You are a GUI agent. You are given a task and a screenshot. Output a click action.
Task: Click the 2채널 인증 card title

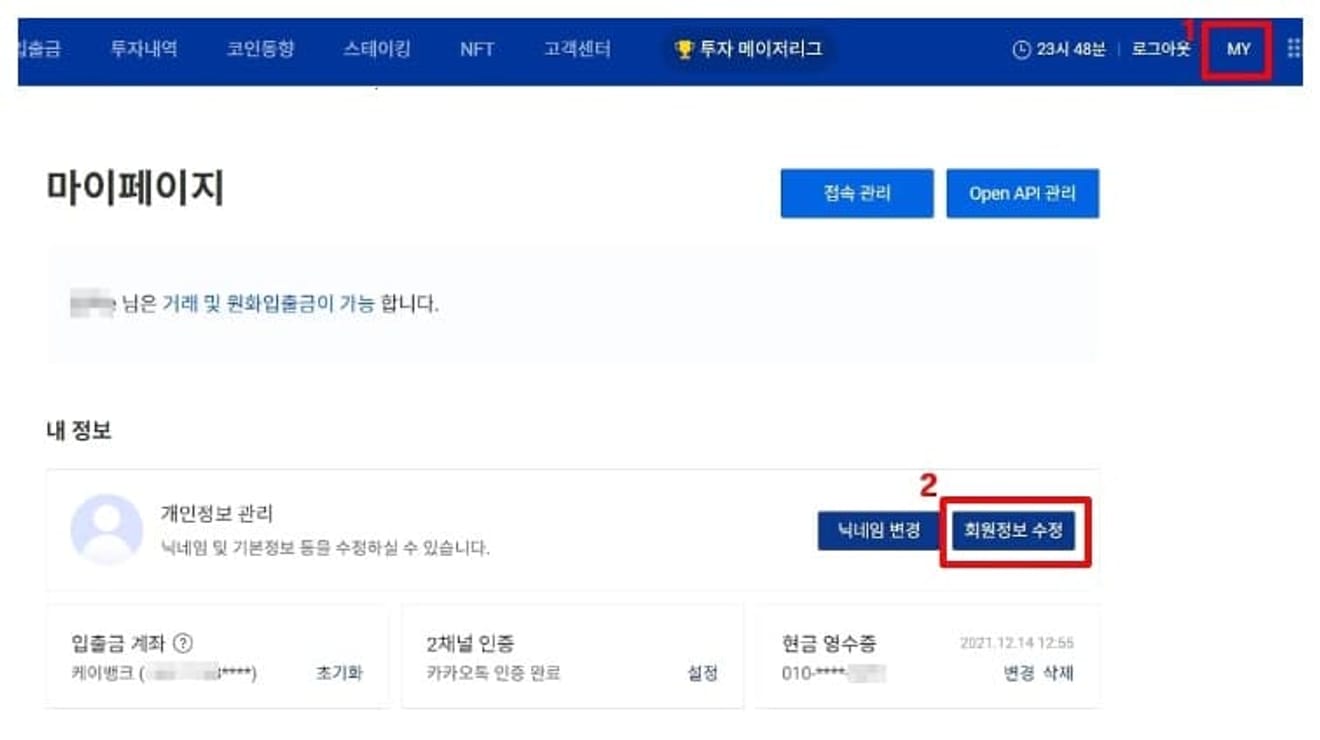click(470, 643)
